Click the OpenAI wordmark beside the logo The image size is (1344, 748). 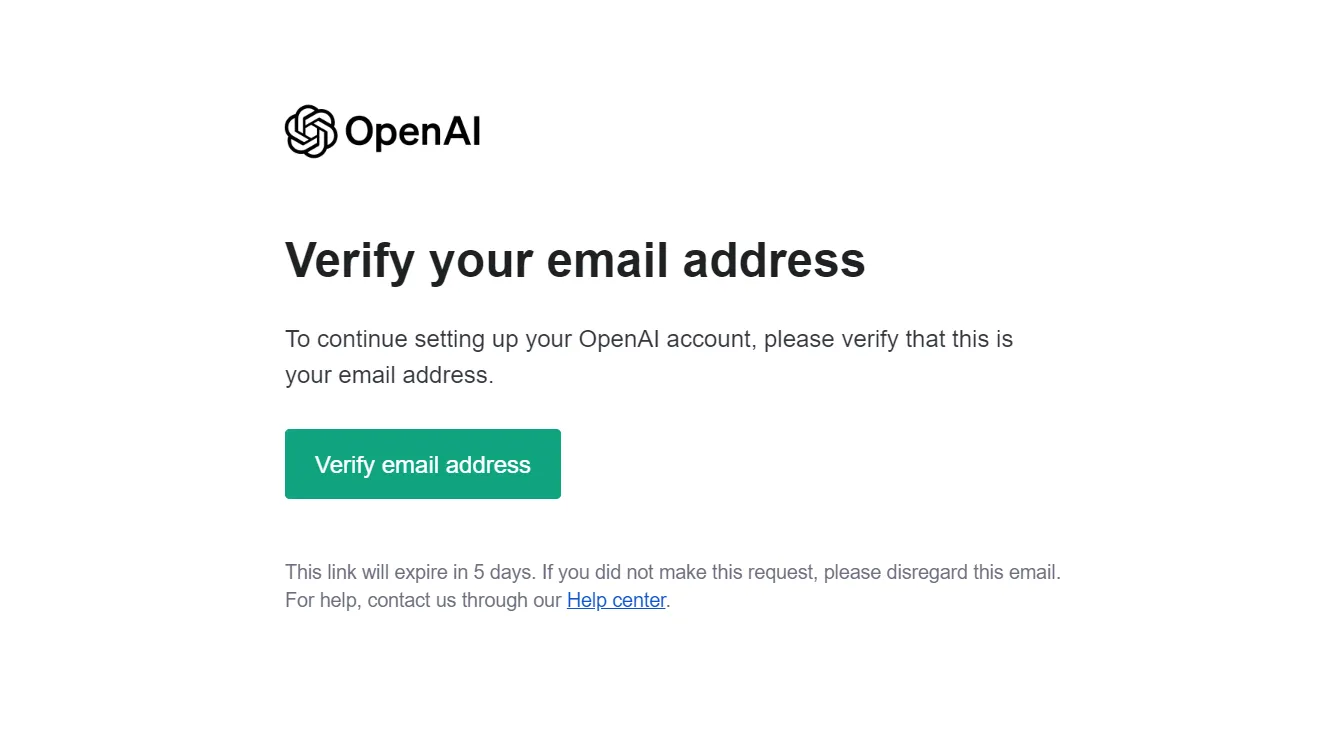(413, 132)
